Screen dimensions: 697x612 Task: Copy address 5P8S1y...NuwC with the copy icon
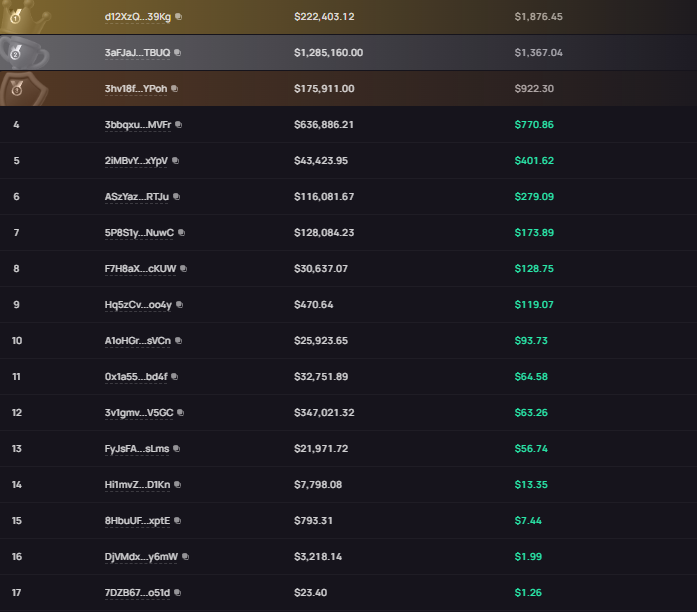click(x=181, y=232)
